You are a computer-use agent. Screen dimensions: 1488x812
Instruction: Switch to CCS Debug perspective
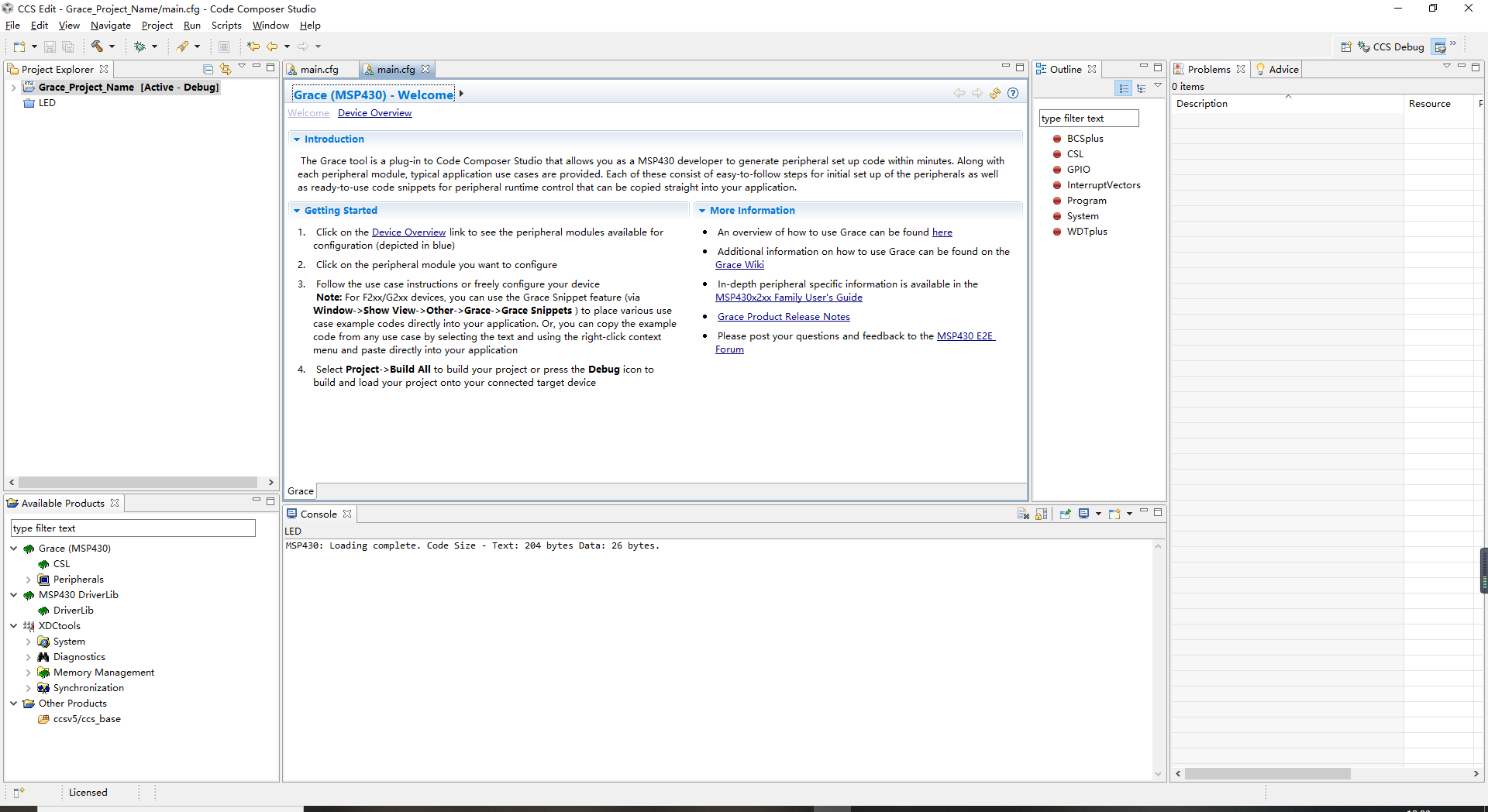click(1391, 47)
